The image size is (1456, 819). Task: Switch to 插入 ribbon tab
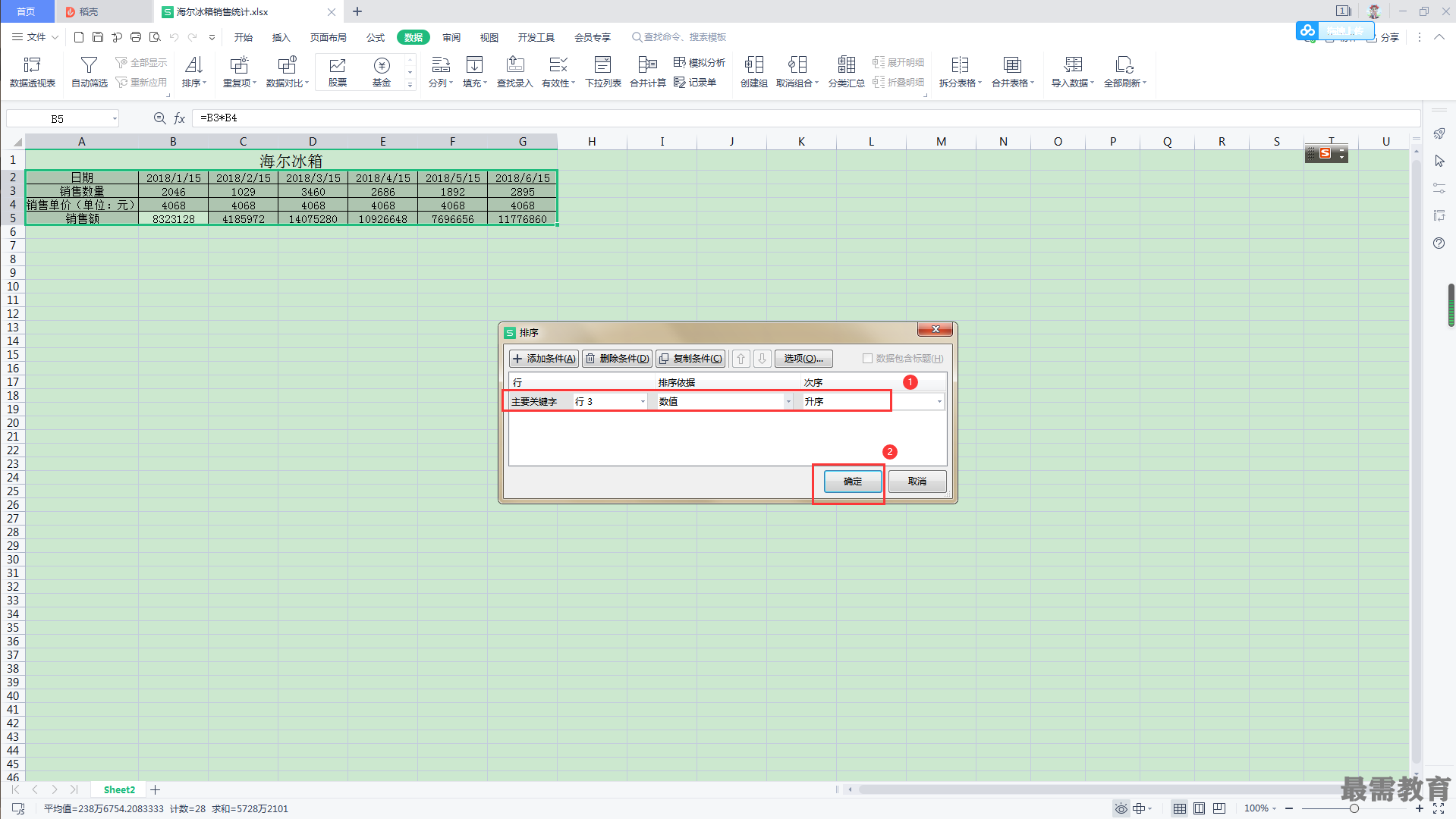pos(281,37)
